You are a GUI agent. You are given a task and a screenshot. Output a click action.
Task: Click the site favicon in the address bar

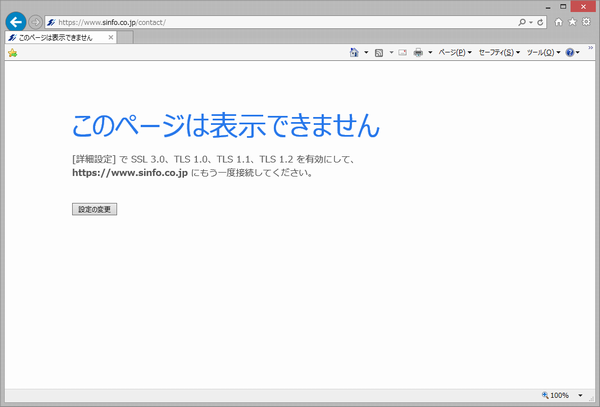click(x=51, y=22)
